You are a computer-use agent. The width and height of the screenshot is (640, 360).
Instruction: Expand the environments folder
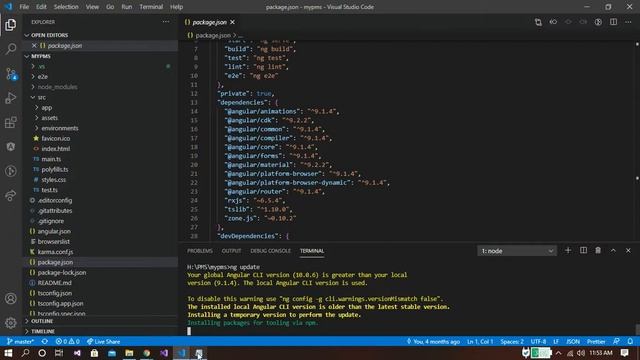(100, 128)
